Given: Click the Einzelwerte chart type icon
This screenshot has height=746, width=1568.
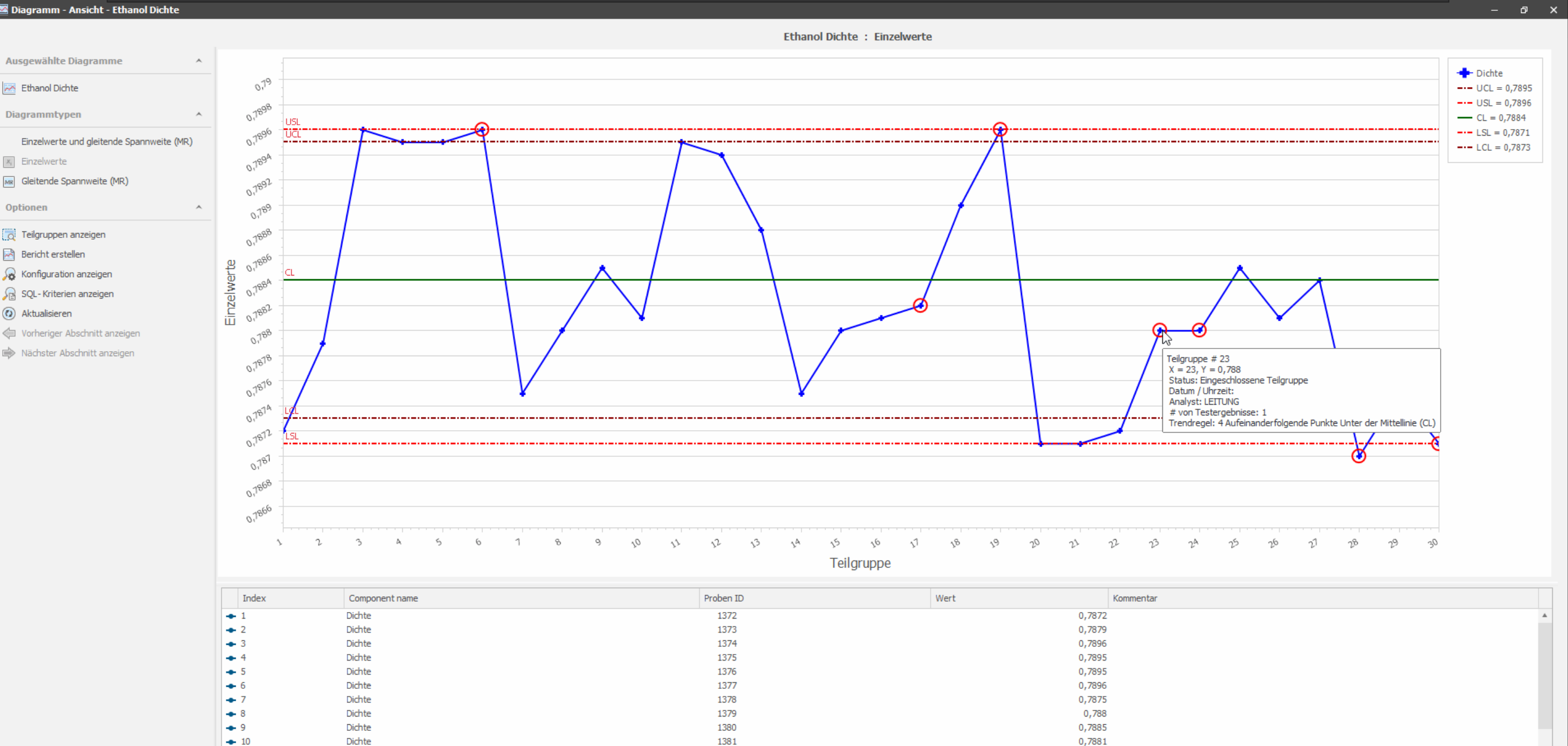Looking at the screenshot, I should [x=9, y=162].
